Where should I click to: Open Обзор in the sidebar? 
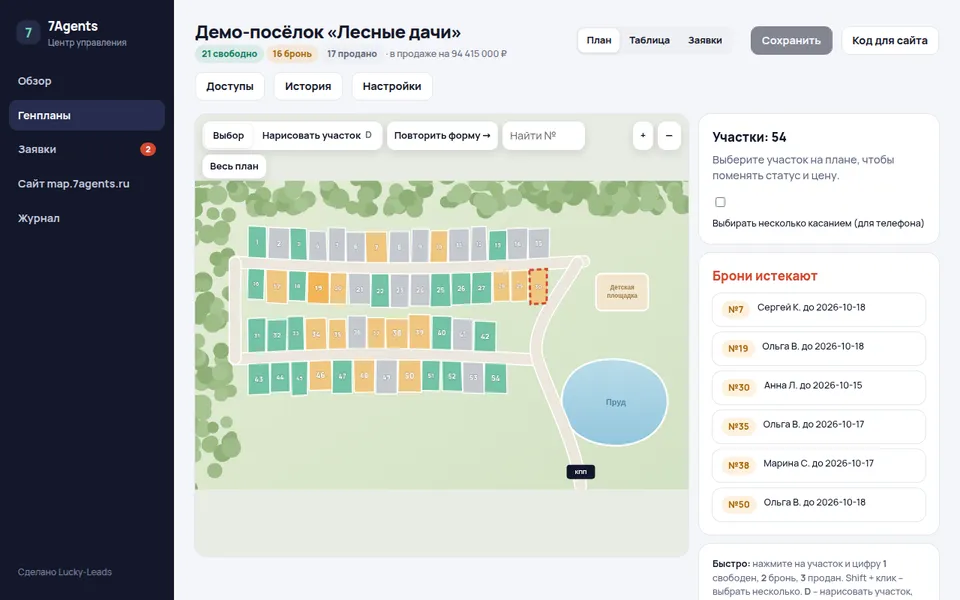coord(87,81)
